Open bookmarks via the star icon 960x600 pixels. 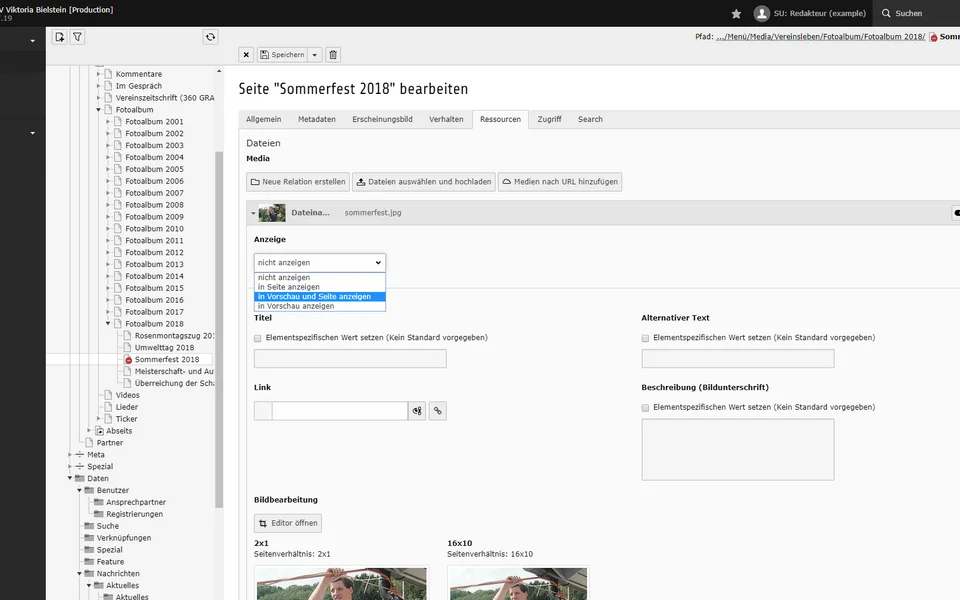(737, 13)
